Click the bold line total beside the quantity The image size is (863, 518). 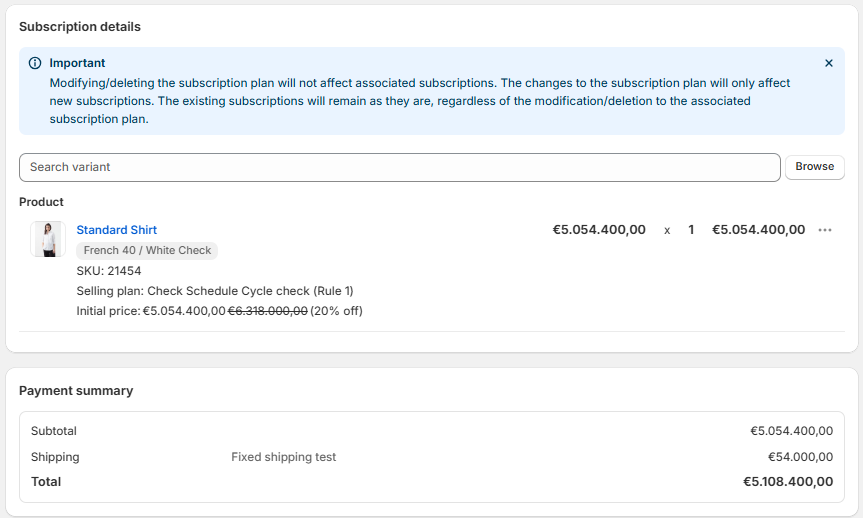(x=758, y=230)
